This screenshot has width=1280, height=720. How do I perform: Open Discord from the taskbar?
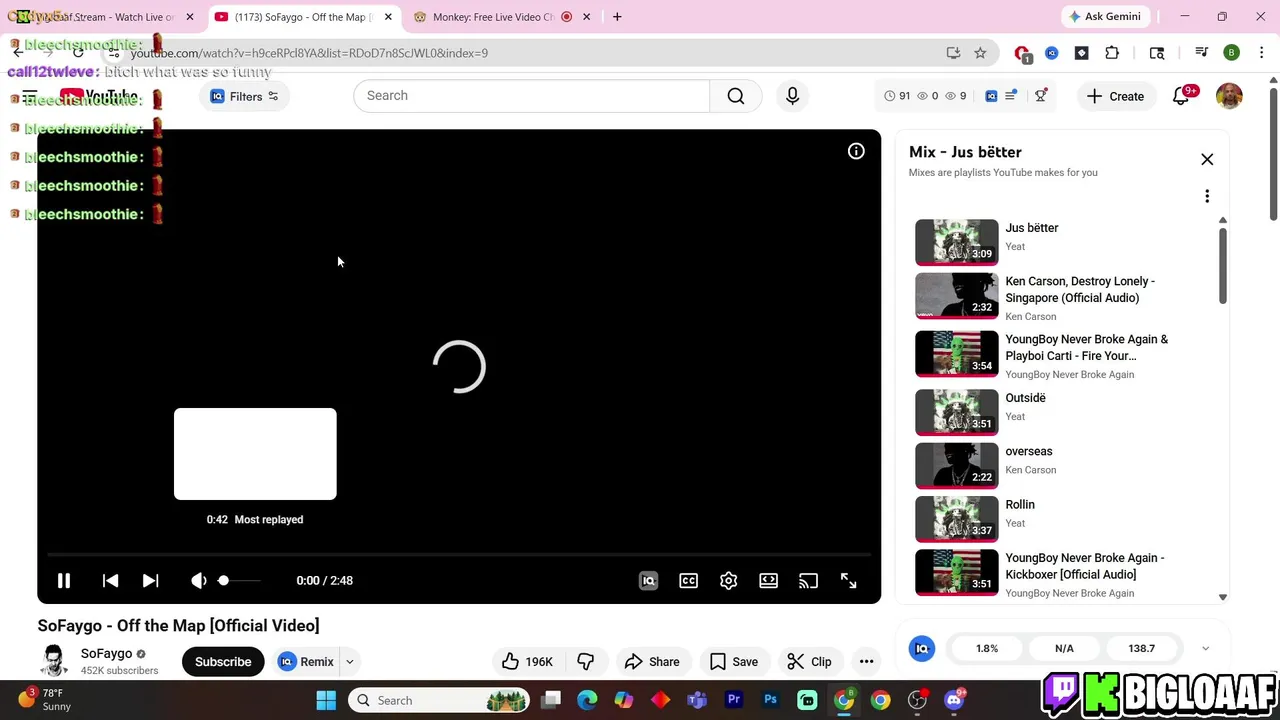954,700
